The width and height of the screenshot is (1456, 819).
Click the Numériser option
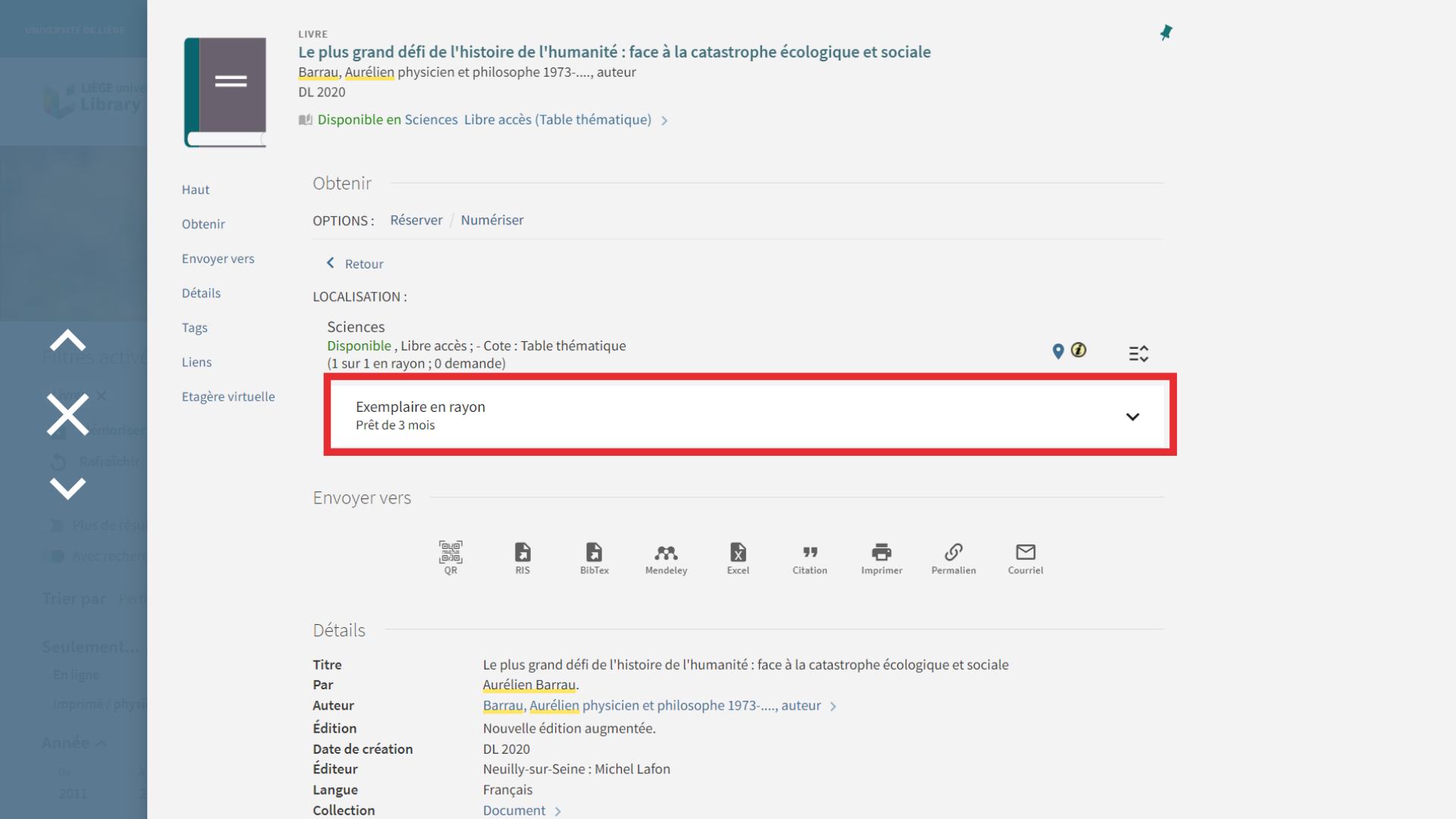[492, 220]
